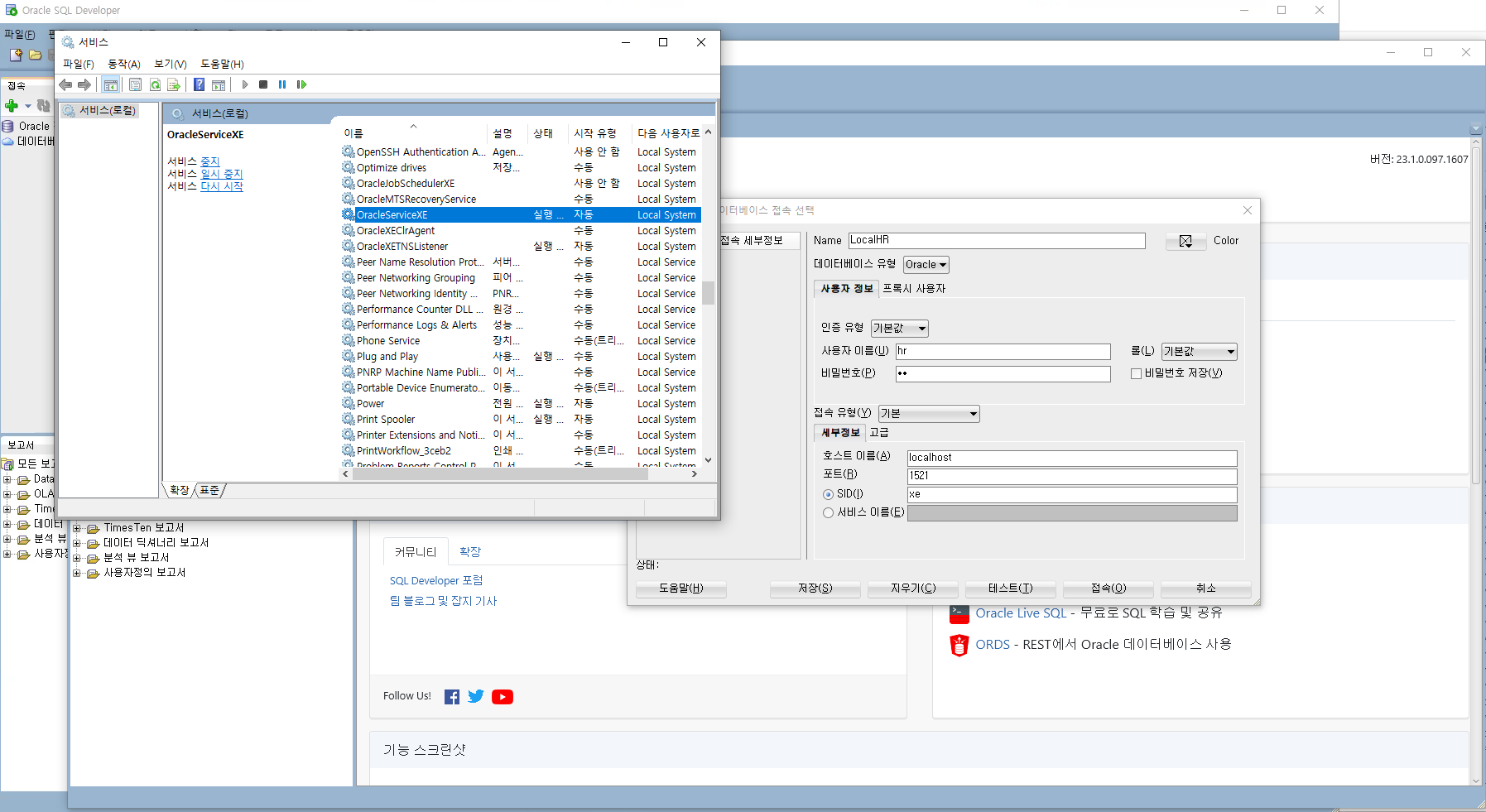Click the Cancel button in connection dialog

pos(1206,589)
